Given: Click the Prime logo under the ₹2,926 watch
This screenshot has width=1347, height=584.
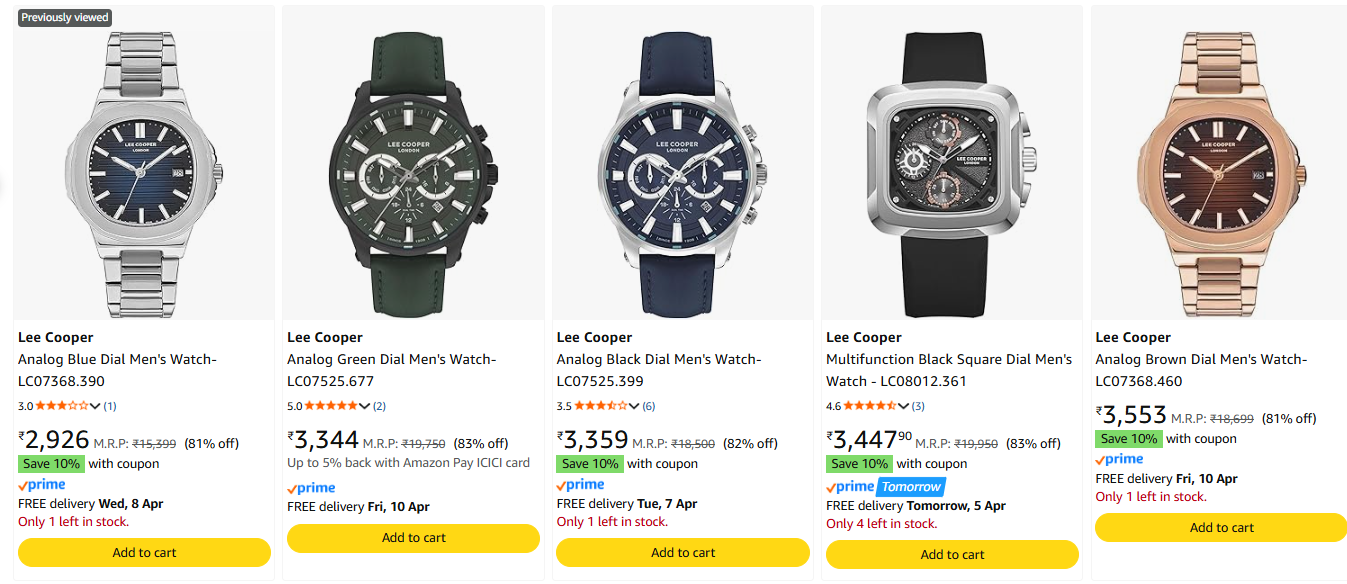Looking at the screenshot, I should (42, 484).
